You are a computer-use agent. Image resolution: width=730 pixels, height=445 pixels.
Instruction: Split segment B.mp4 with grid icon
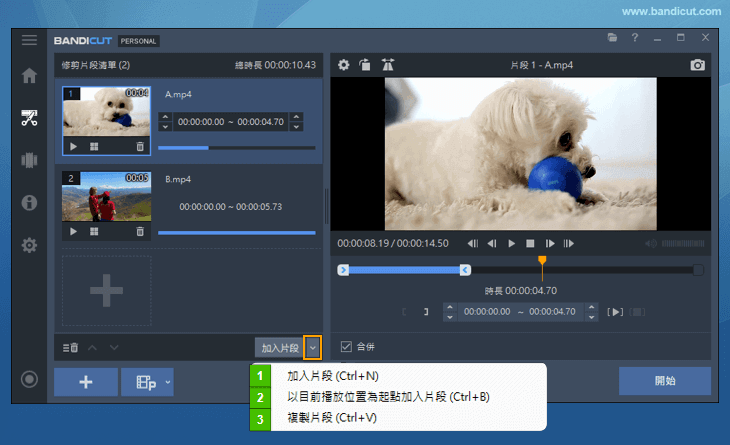94,231
